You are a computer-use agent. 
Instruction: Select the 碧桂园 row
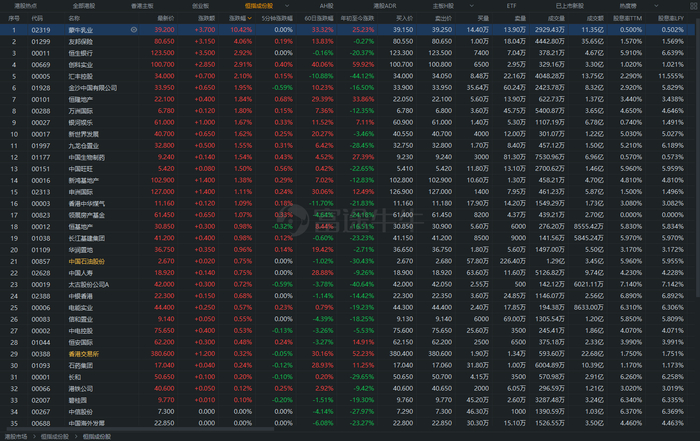tap(348, 400)
